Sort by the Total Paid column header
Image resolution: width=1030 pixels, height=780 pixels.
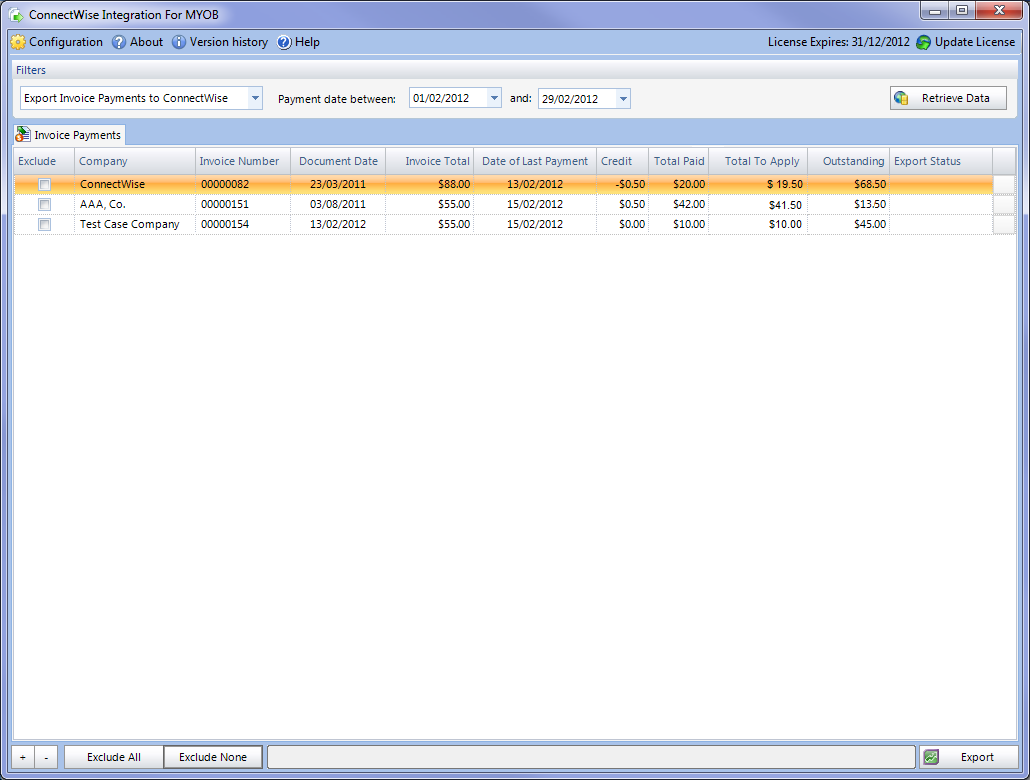coord(679,162)
